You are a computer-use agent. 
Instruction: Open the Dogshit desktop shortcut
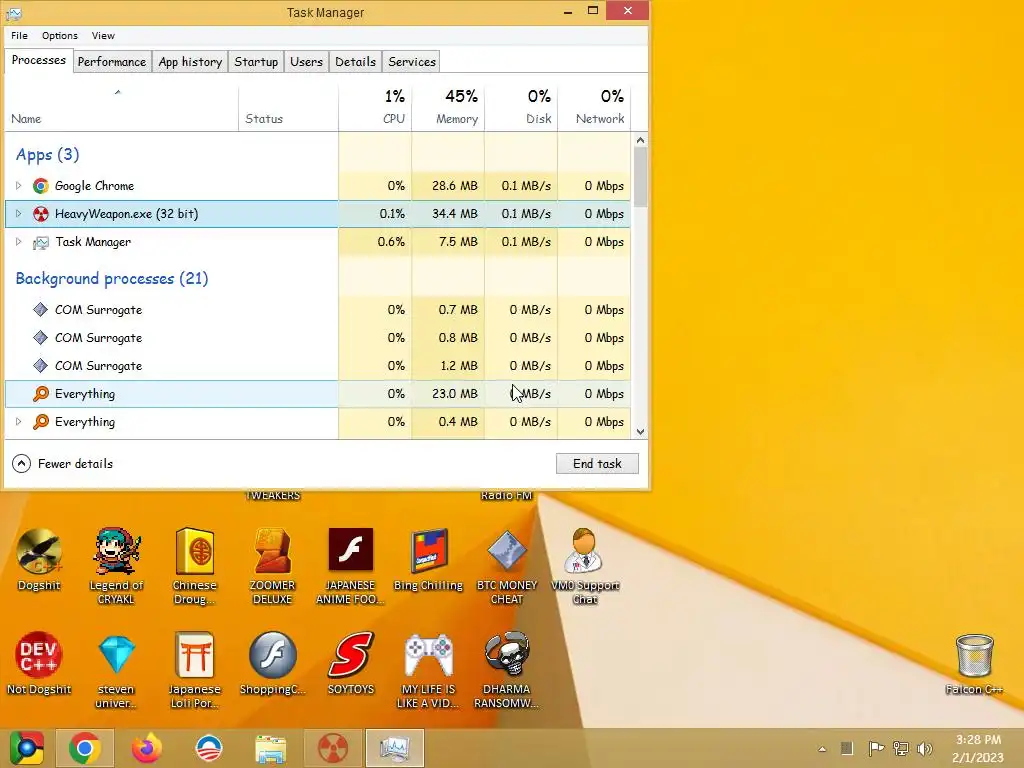tap(39, 560)
